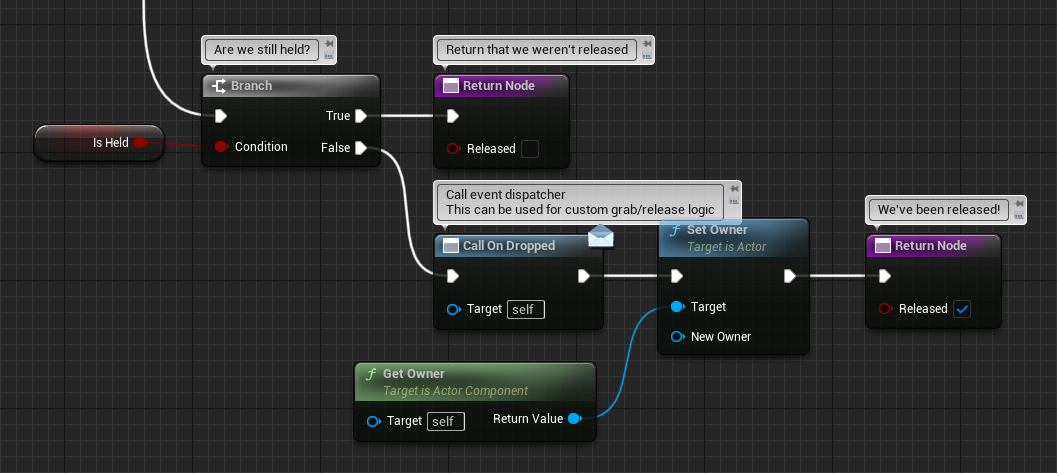The width and height of the screenshot is (1057, 473).
Task: Click the Set Owner exec output pin
Action: (x=789, y=276)
